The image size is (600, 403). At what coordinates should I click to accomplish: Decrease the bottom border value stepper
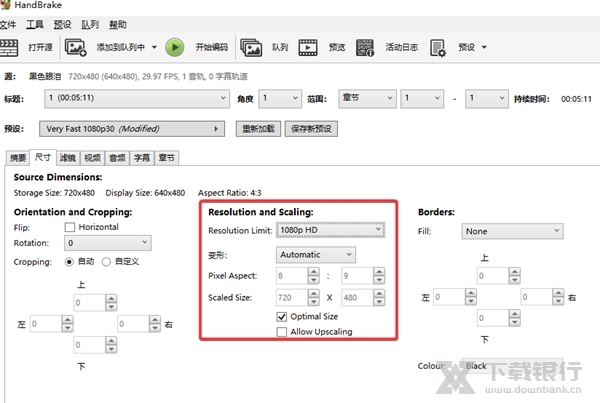pyautogui.click(x=515, y=322)
